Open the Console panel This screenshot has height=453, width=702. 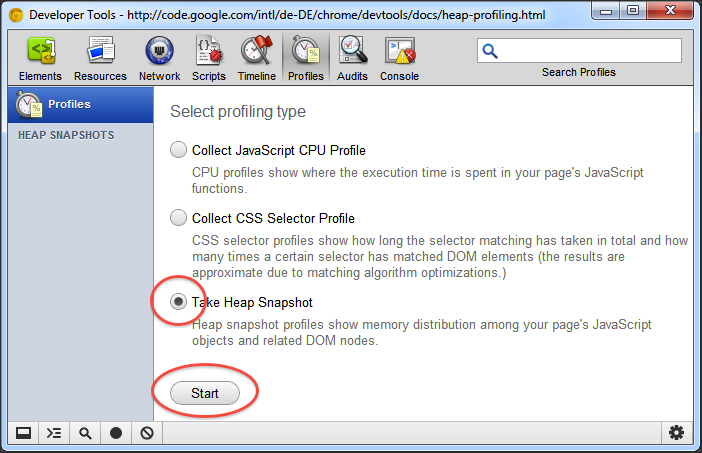click(399, 59)
